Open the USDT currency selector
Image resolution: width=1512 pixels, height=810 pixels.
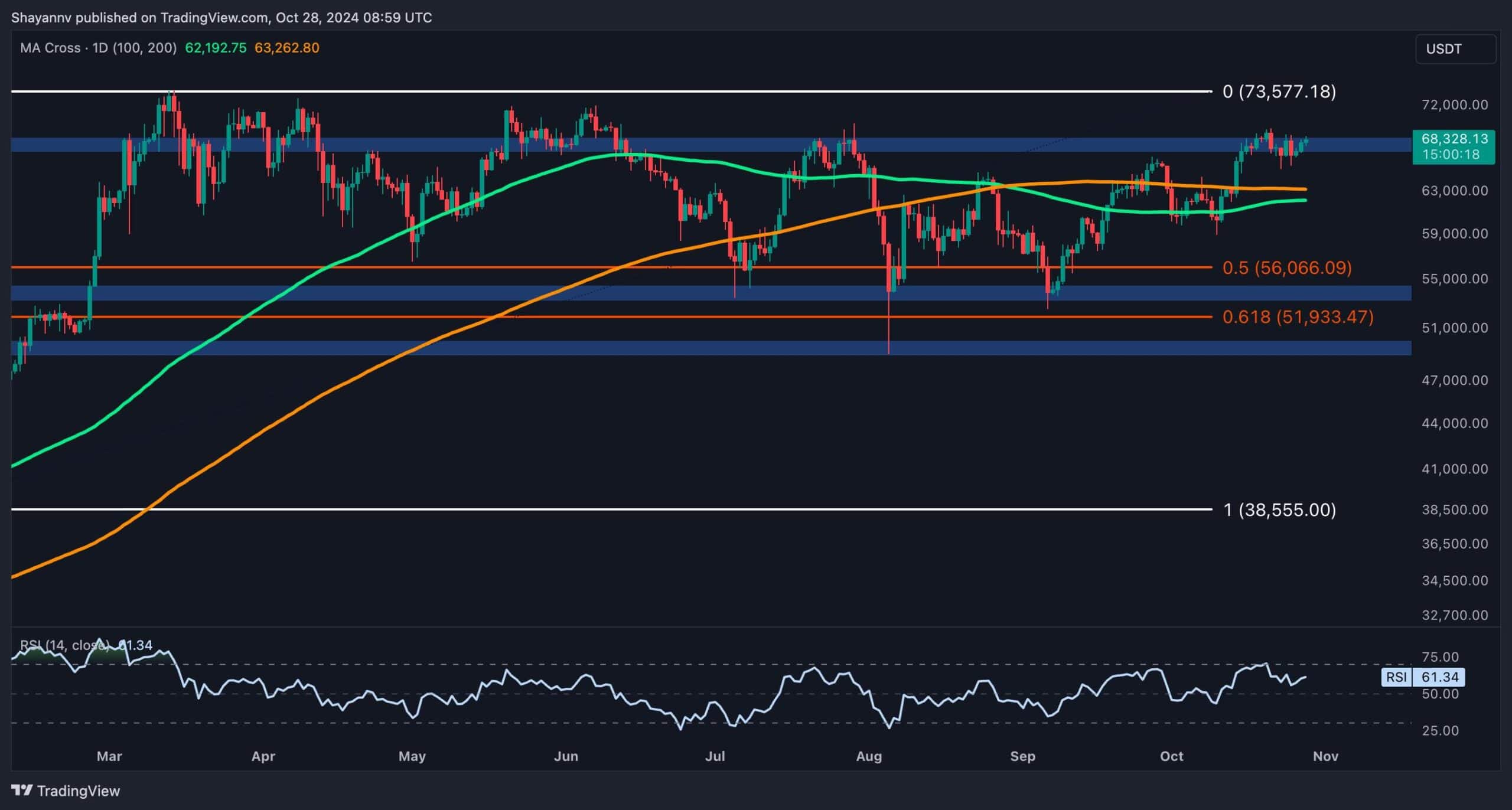(1455, 49)
